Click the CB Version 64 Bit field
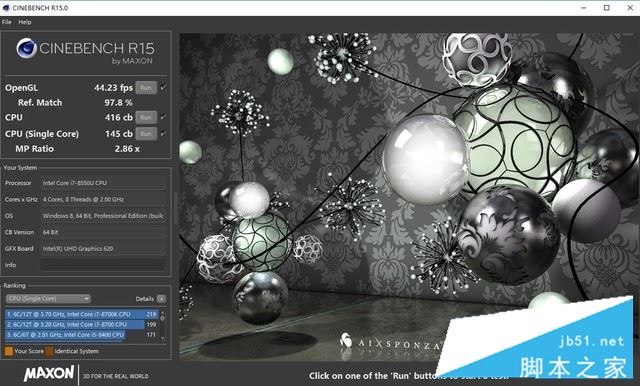The height and width of the screenshot is (386, 640). [103, 232]
